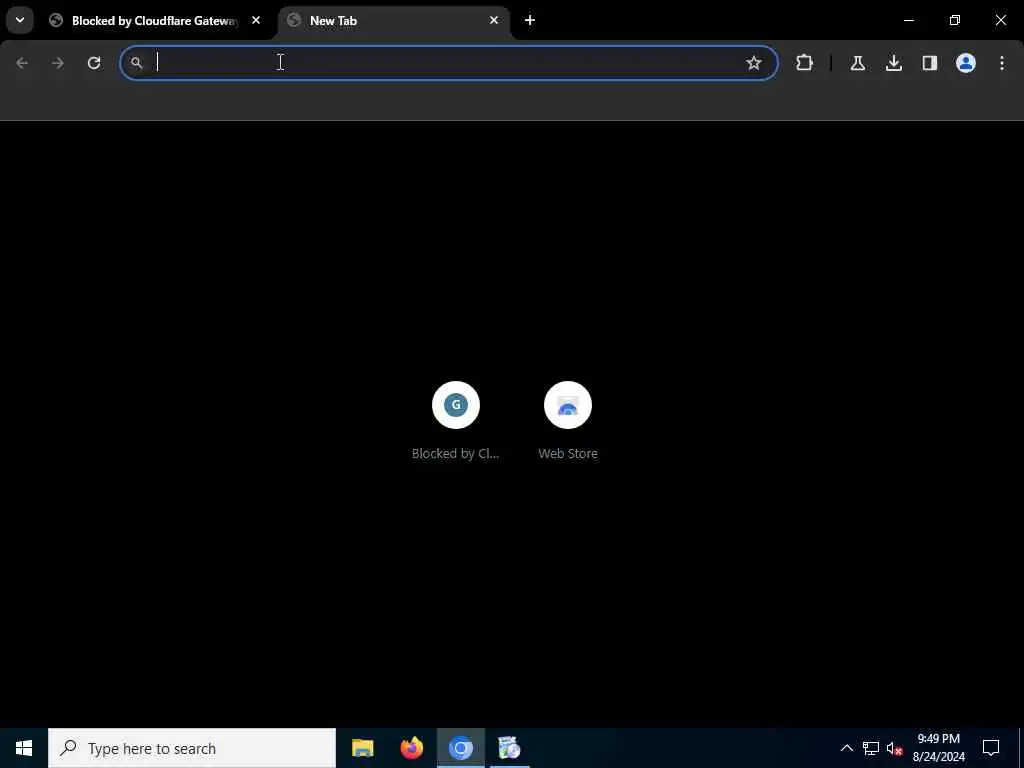Open a new tab with plus button
Image resolution: width=1024 pixels, height=768 pixels.
530,20
